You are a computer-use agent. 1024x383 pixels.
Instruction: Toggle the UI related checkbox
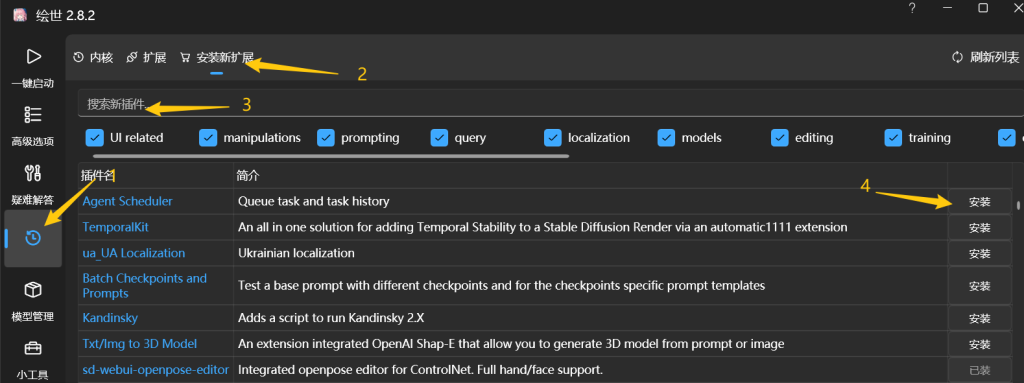(x=95, y=138)
